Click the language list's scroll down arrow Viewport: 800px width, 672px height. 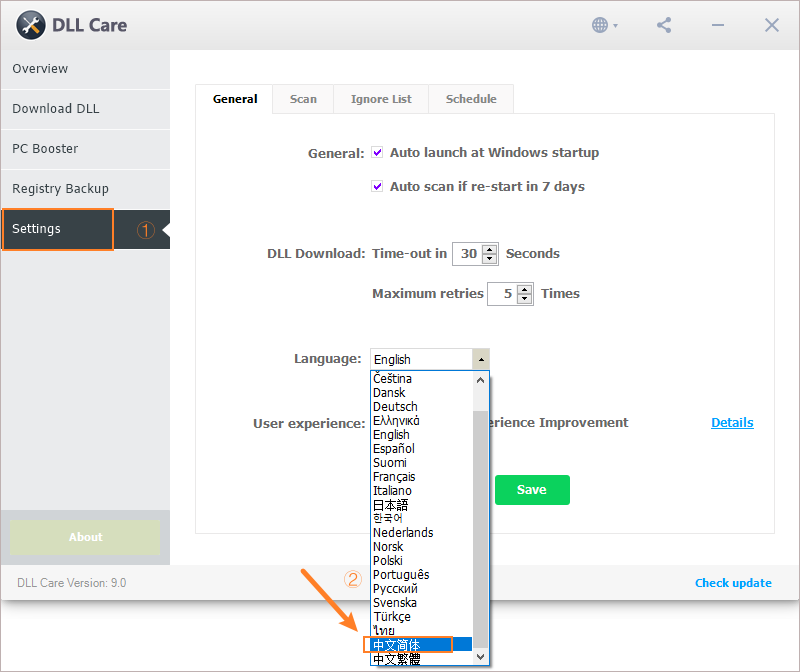[x=480, y=657]
